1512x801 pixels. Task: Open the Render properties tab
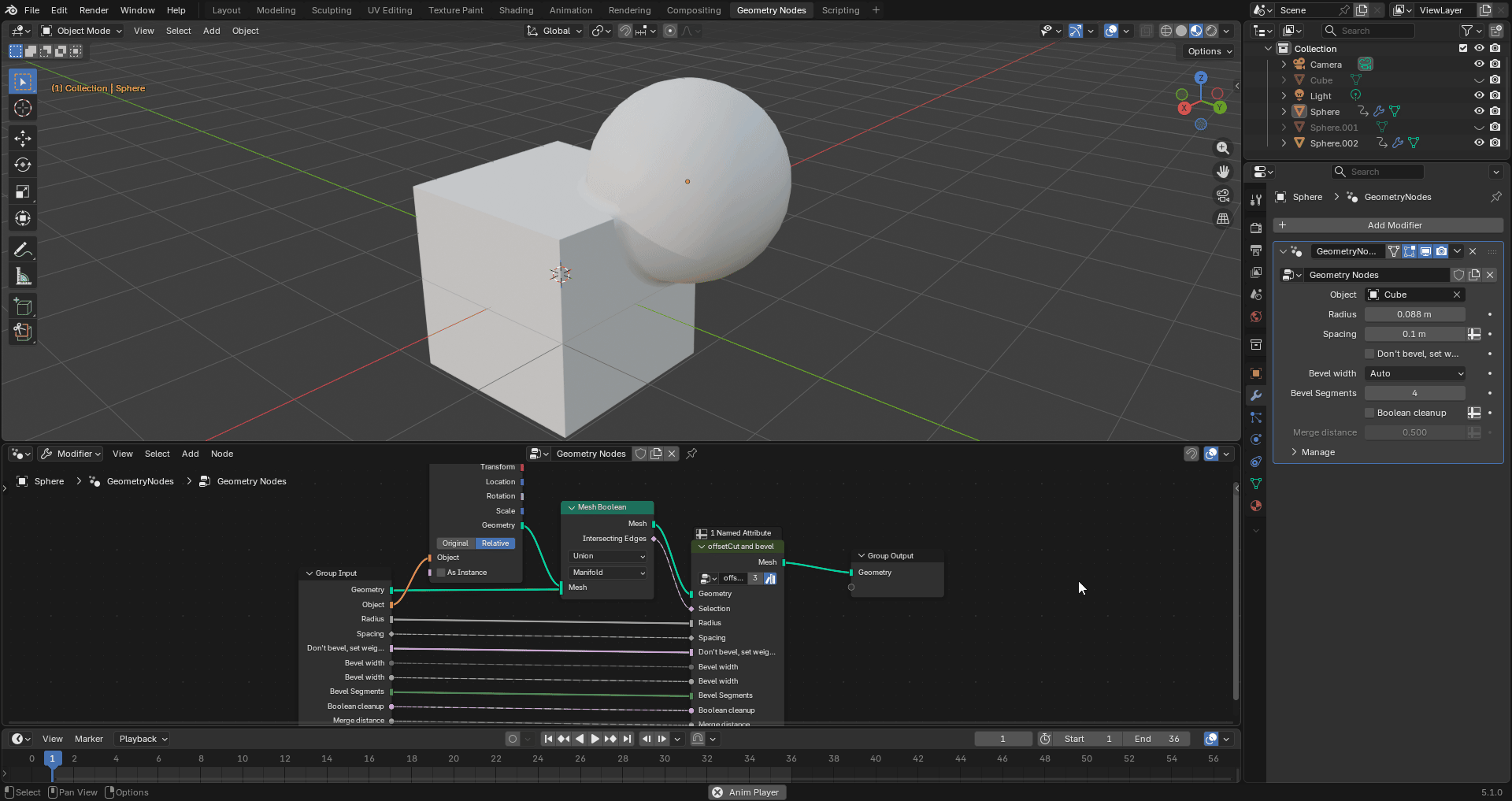[1256, 228]
